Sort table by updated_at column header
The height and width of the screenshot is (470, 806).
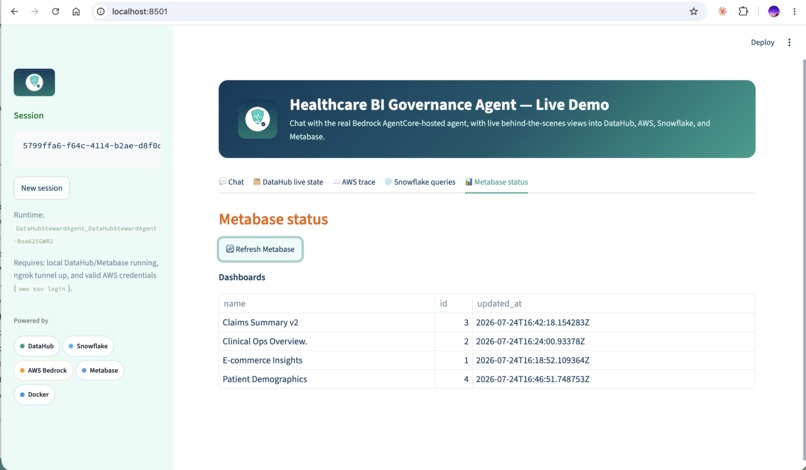[x=613, y=303]
